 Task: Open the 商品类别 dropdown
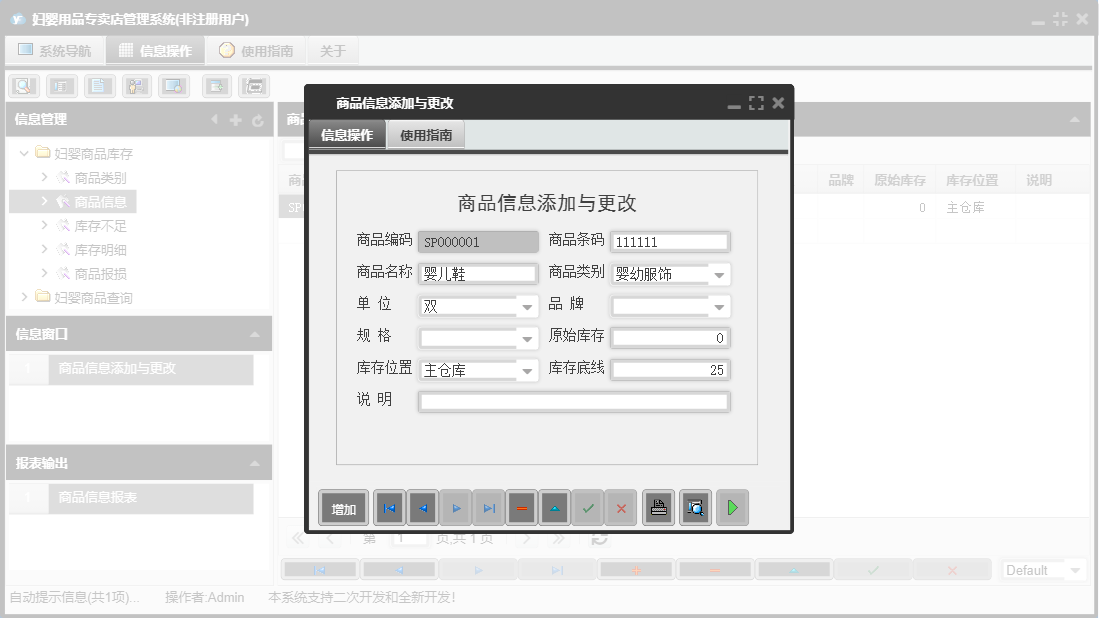tap(719, 275)
